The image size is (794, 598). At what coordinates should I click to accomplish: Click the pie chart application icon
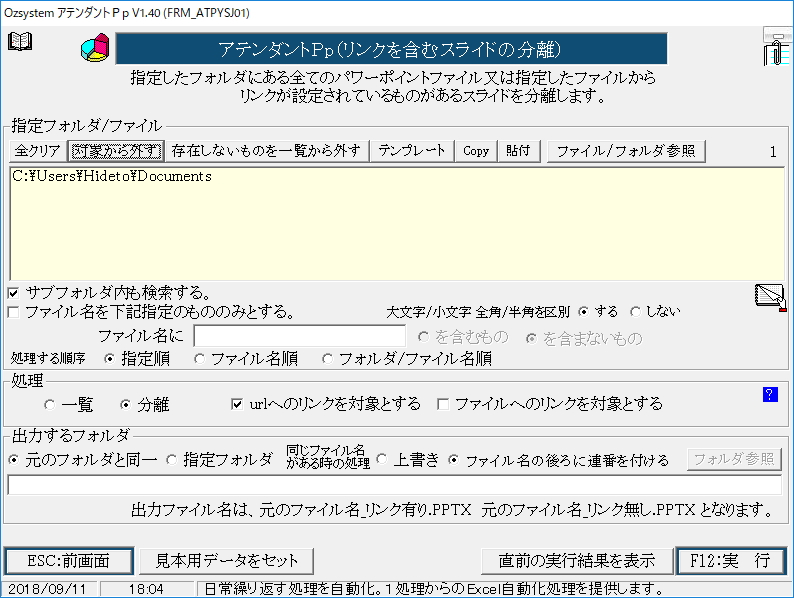coord(94,48)
